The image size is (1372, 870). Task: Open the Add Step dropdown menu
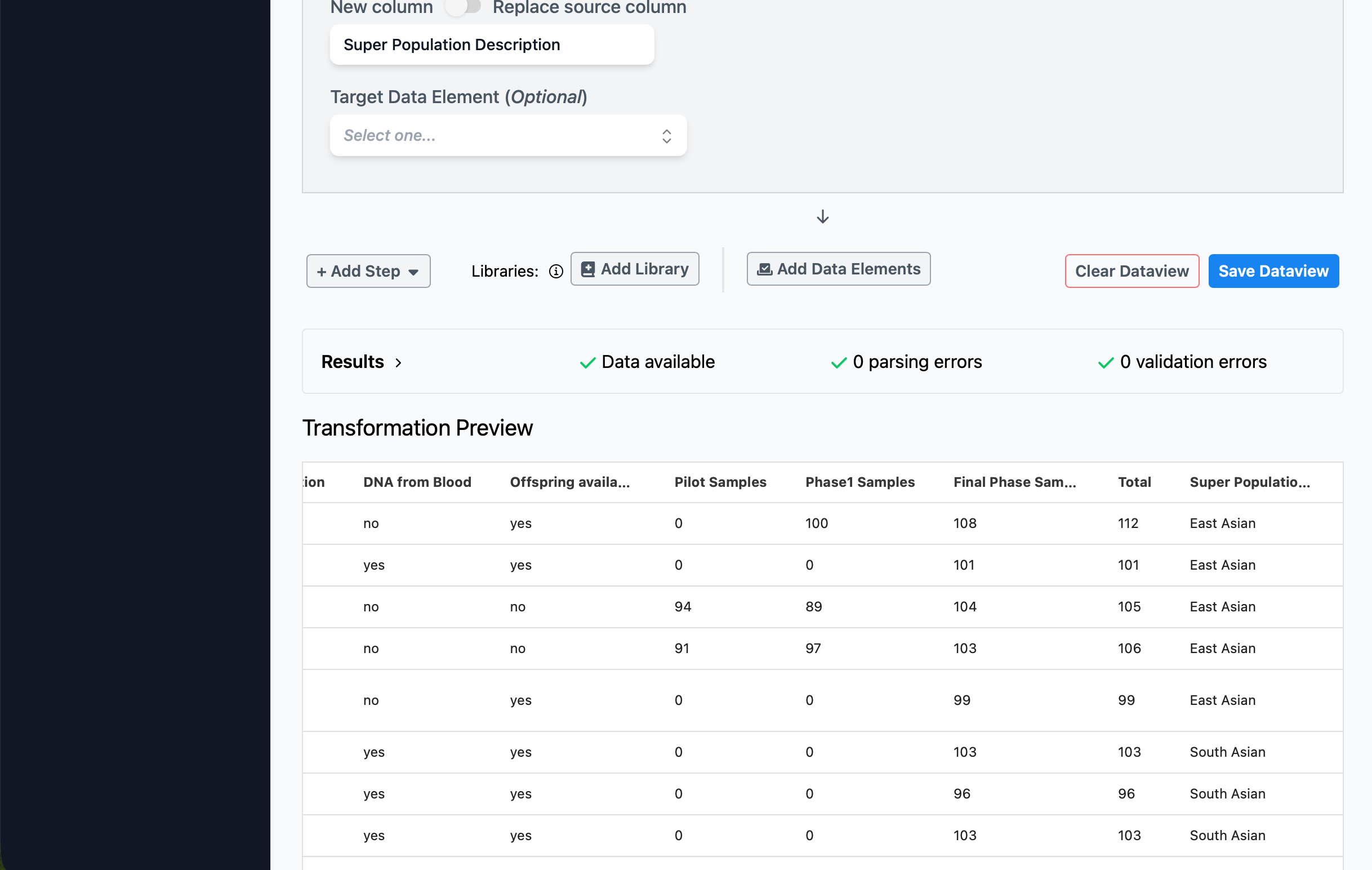(x=368, y=271)
